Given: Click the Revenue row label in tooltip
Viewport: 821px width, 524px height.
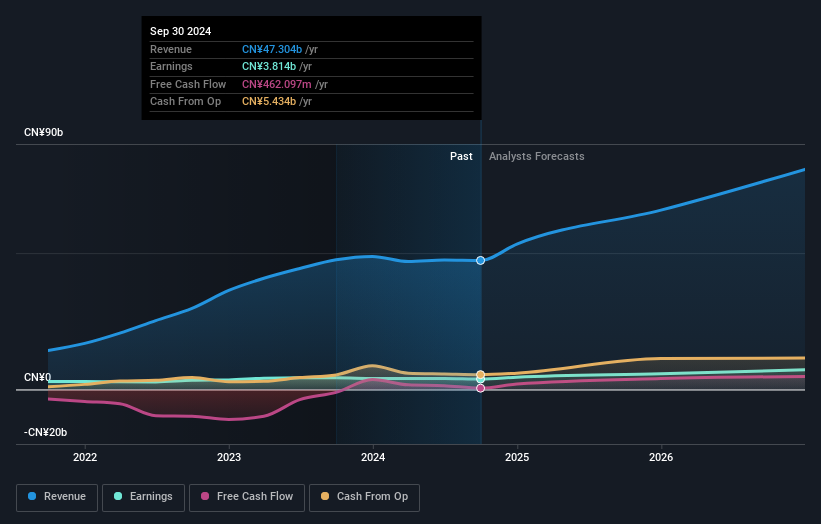Looking at the screenshot, I should pyautogui.click(x=171, y=49).
